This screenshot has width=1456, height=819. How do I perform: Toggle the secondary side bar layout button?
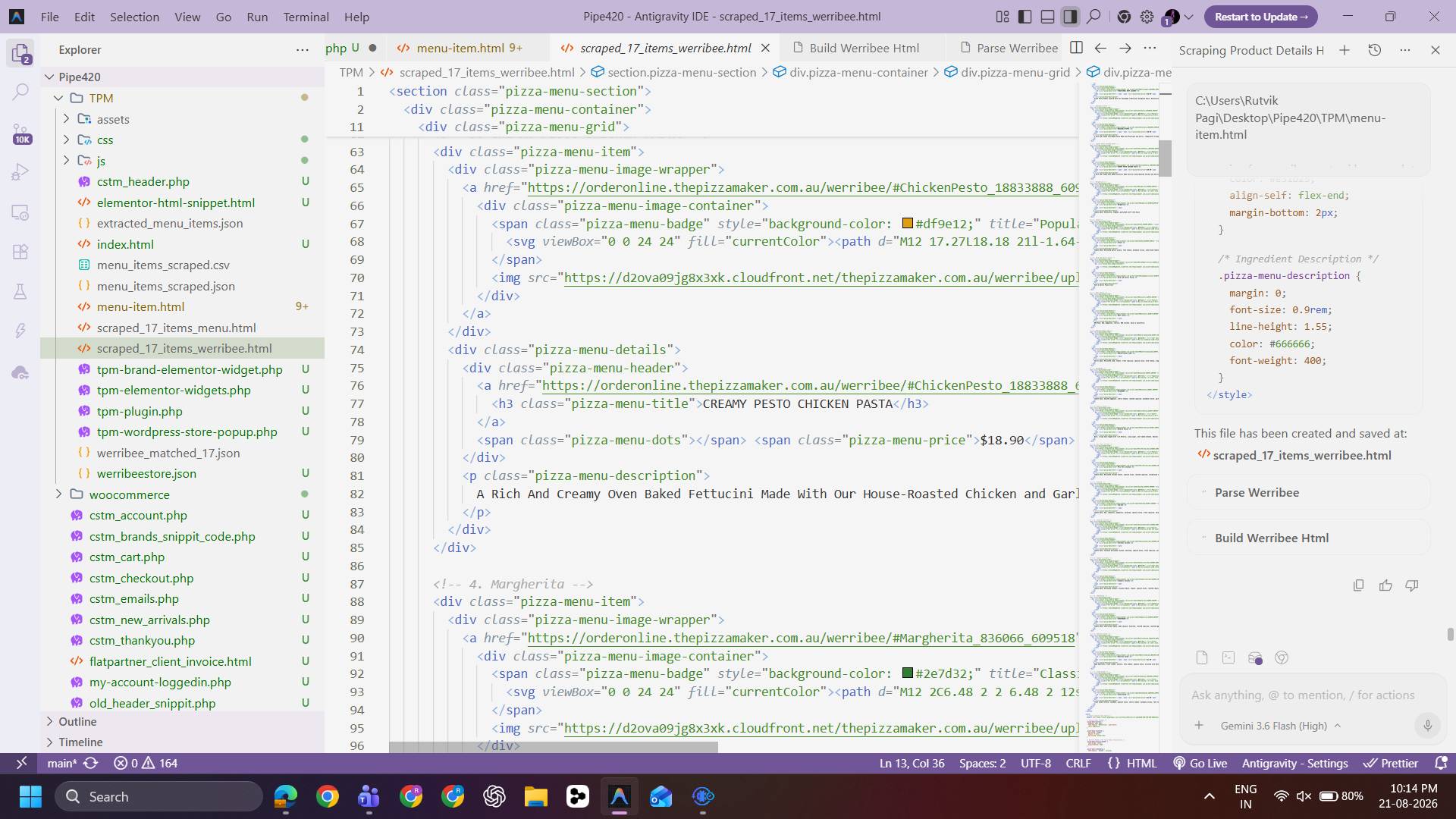pos(1070,17)
